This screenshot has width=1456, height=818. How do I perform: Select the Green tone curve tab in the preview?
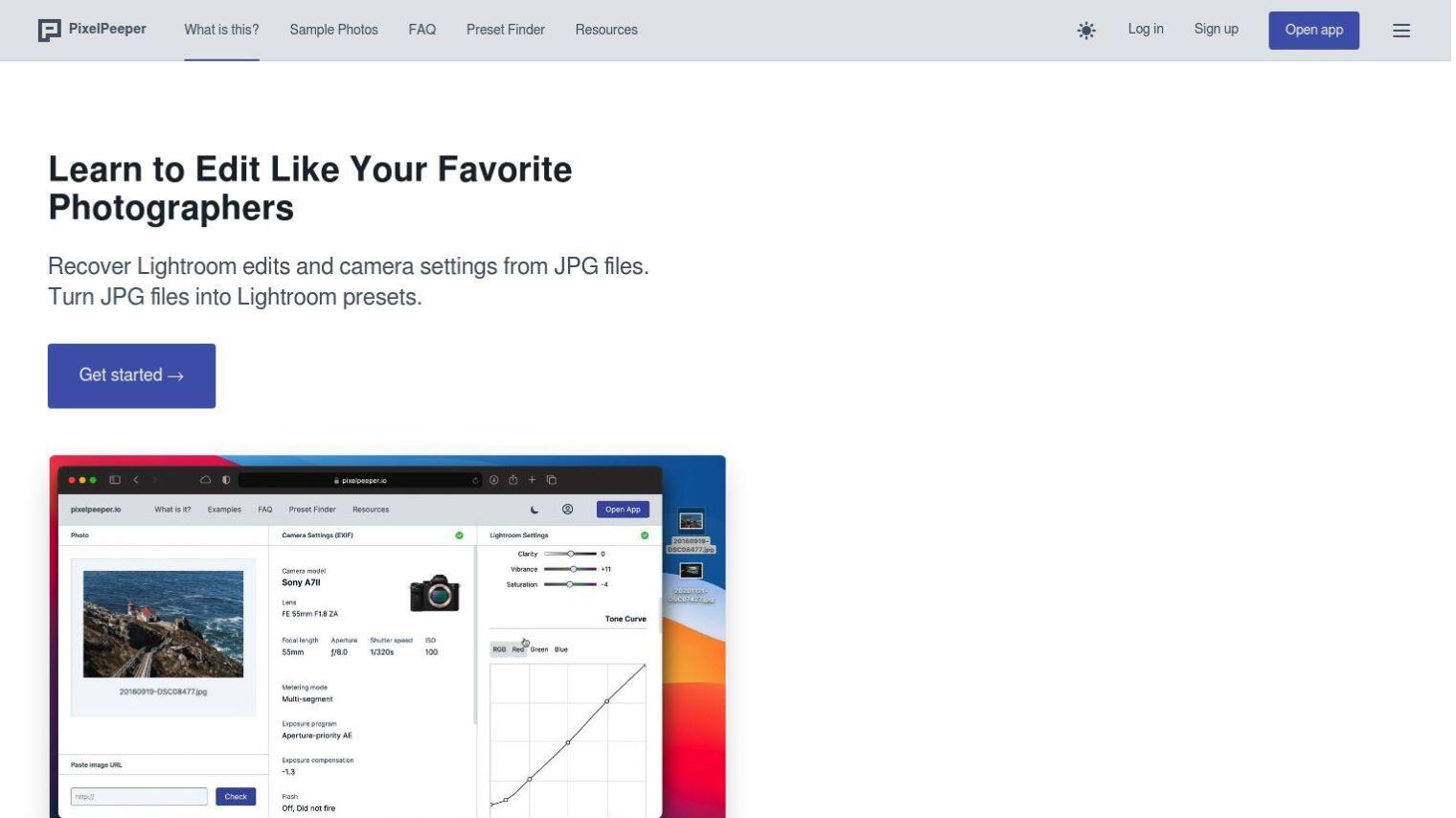click(539, 649)
